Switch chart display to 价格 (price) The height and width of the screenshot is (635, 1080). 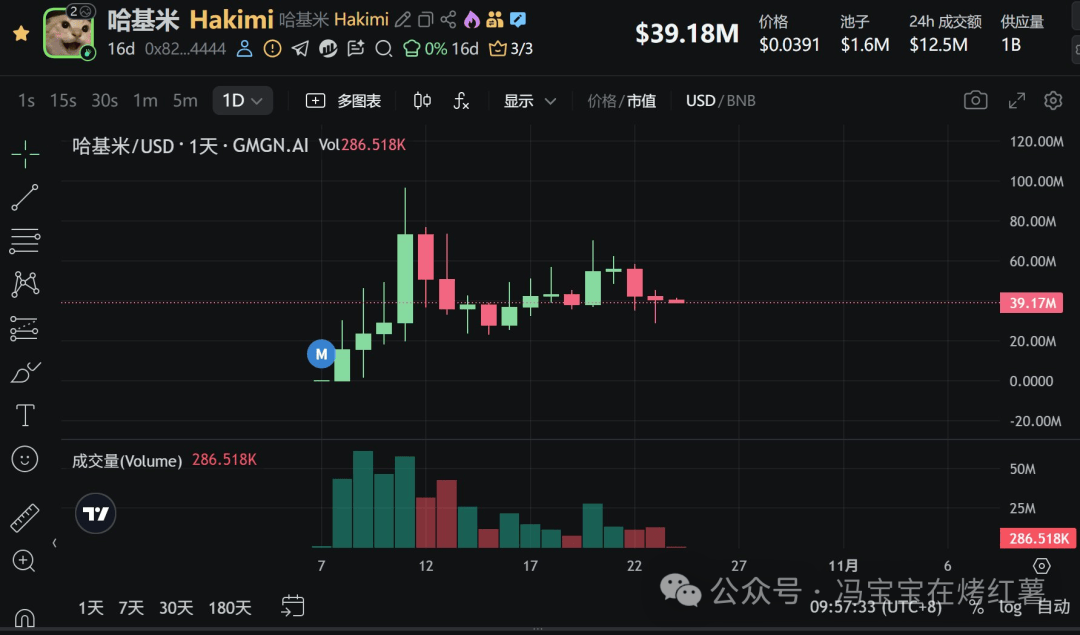[602, 101]
